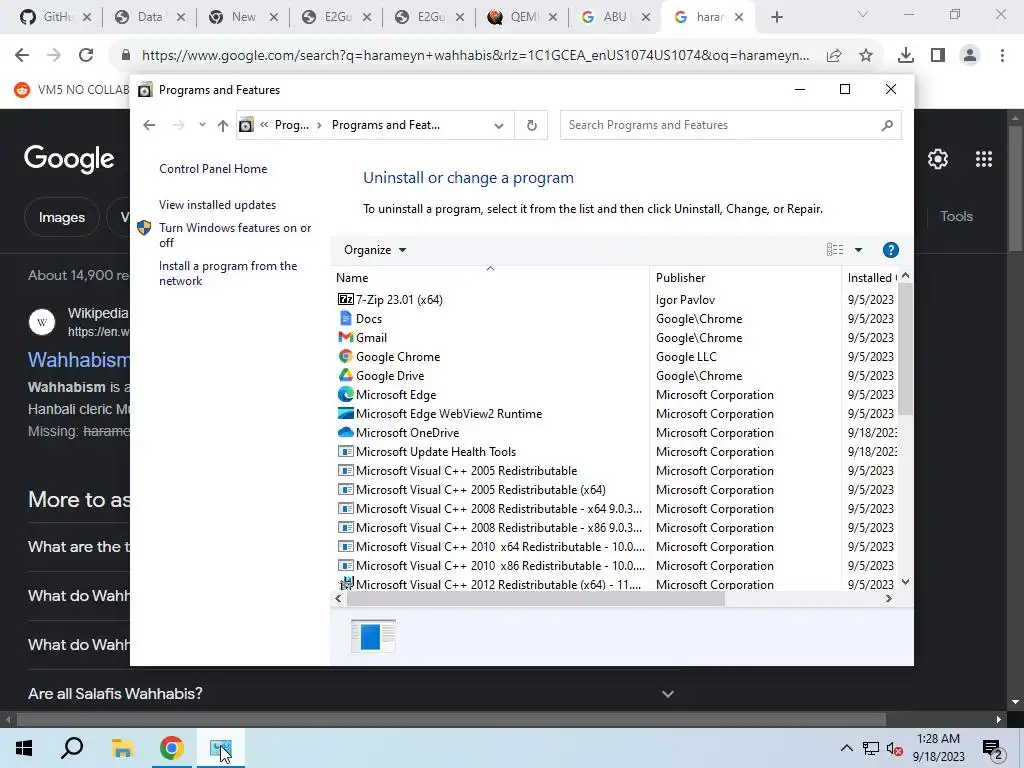Open the Chrome three-dot menu
This screenshot has height=768, width=1024.
1002,56
